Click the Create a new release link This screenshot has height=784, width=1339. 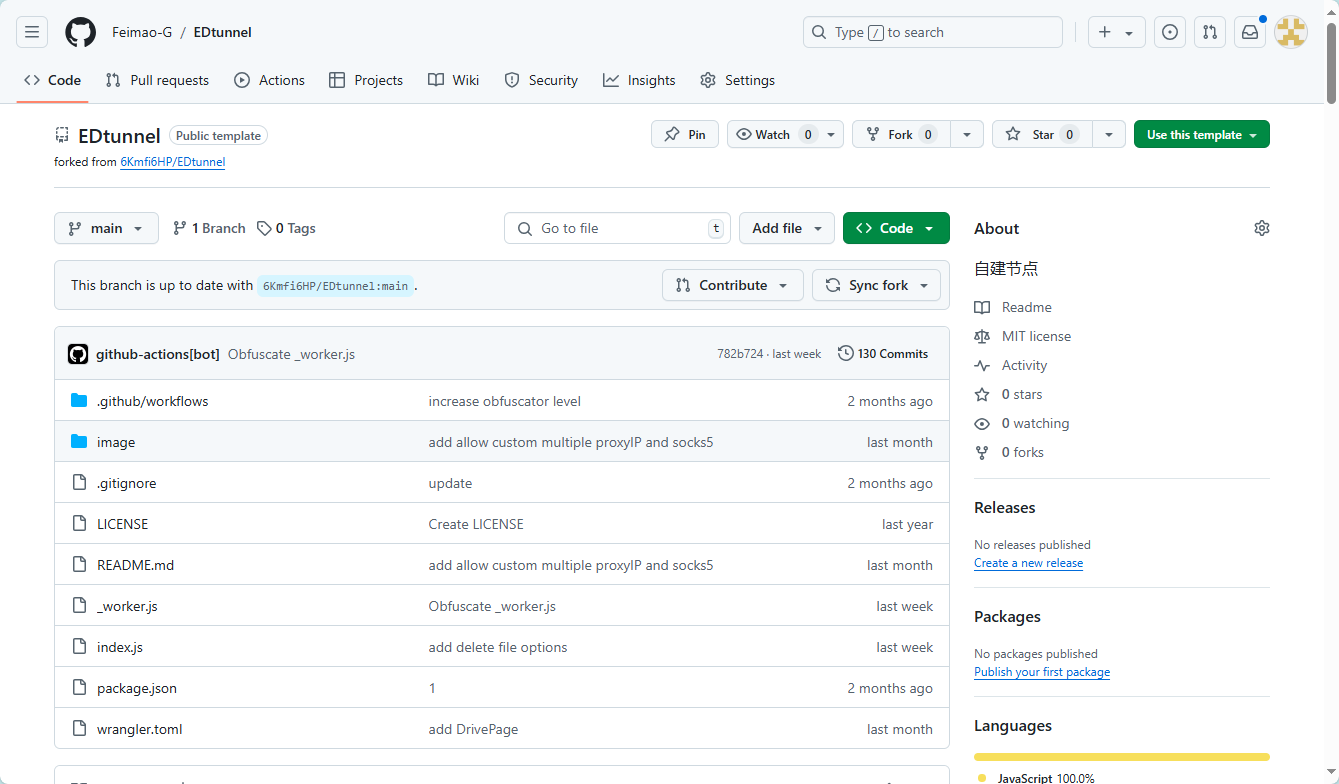[1029, 563]
